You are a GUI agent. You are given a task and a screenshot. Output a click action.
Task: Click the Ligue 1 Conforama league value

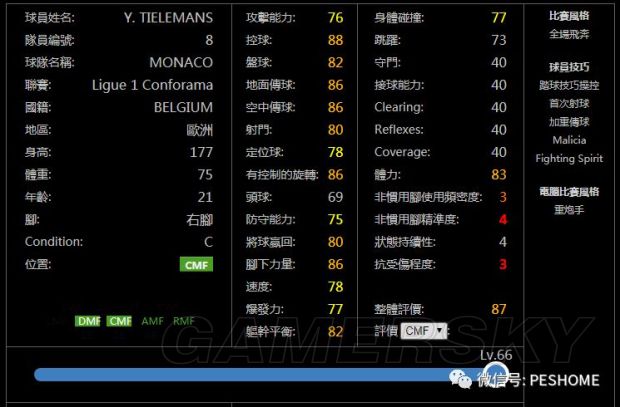click(x=152, y=85)
